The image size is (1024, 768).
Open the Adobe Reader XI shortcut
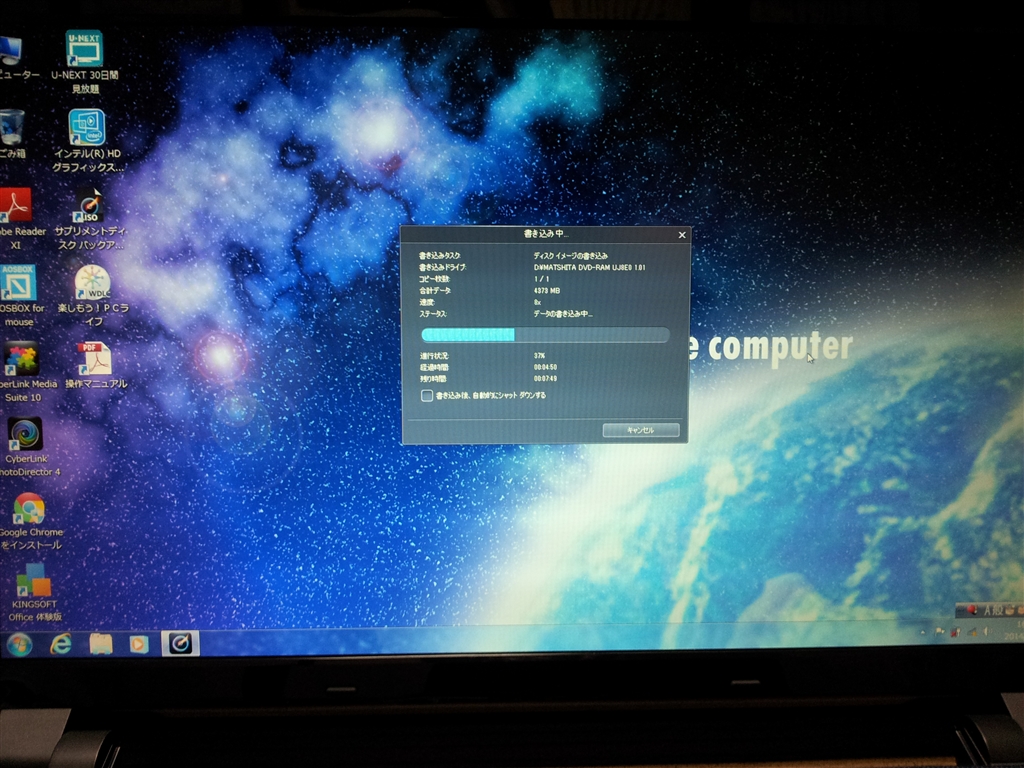click(x=20, y=219)
